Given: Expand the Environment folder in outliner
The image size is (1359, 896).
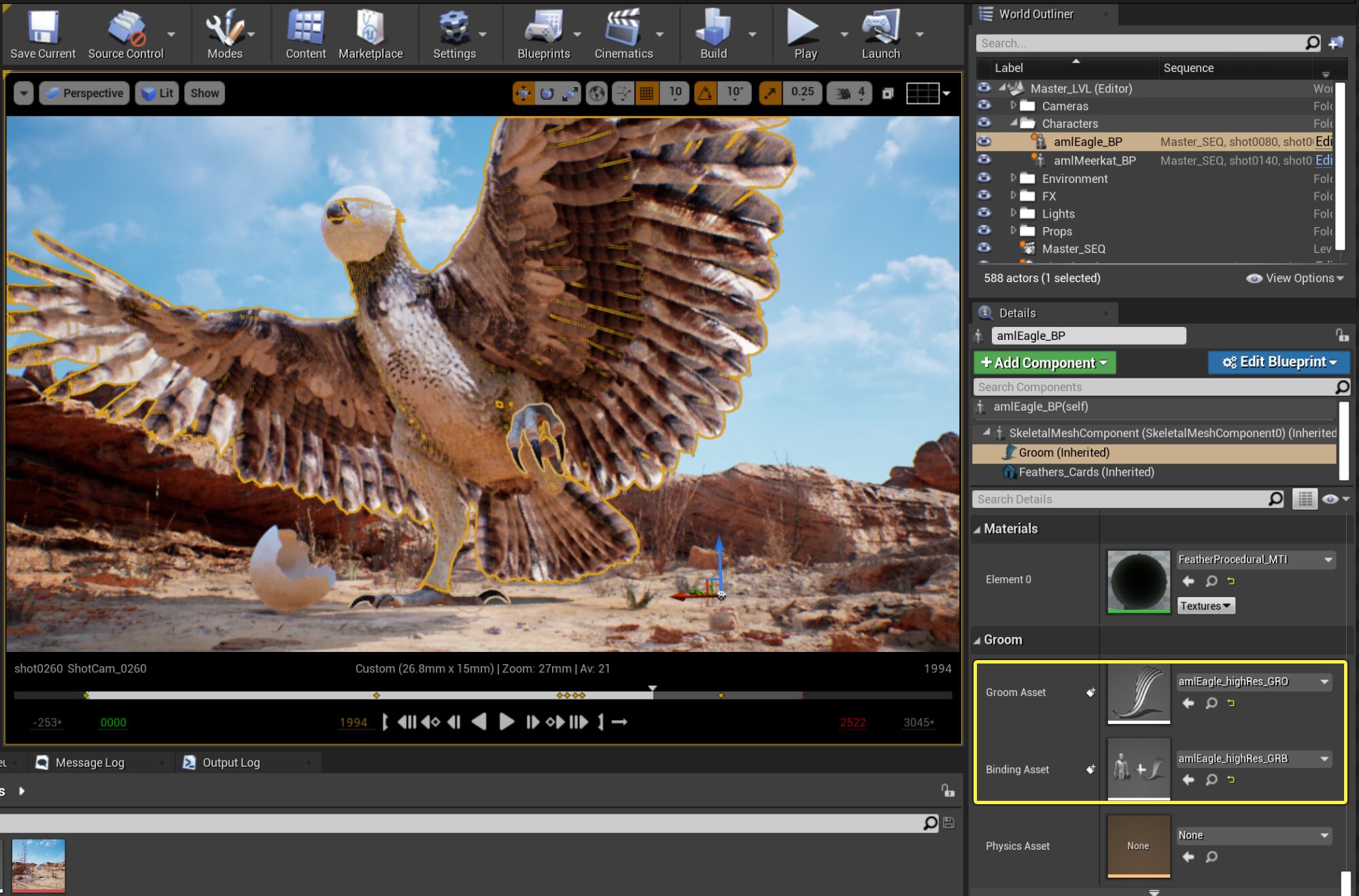Looking at the screenshot, I should pos(1013,178).
